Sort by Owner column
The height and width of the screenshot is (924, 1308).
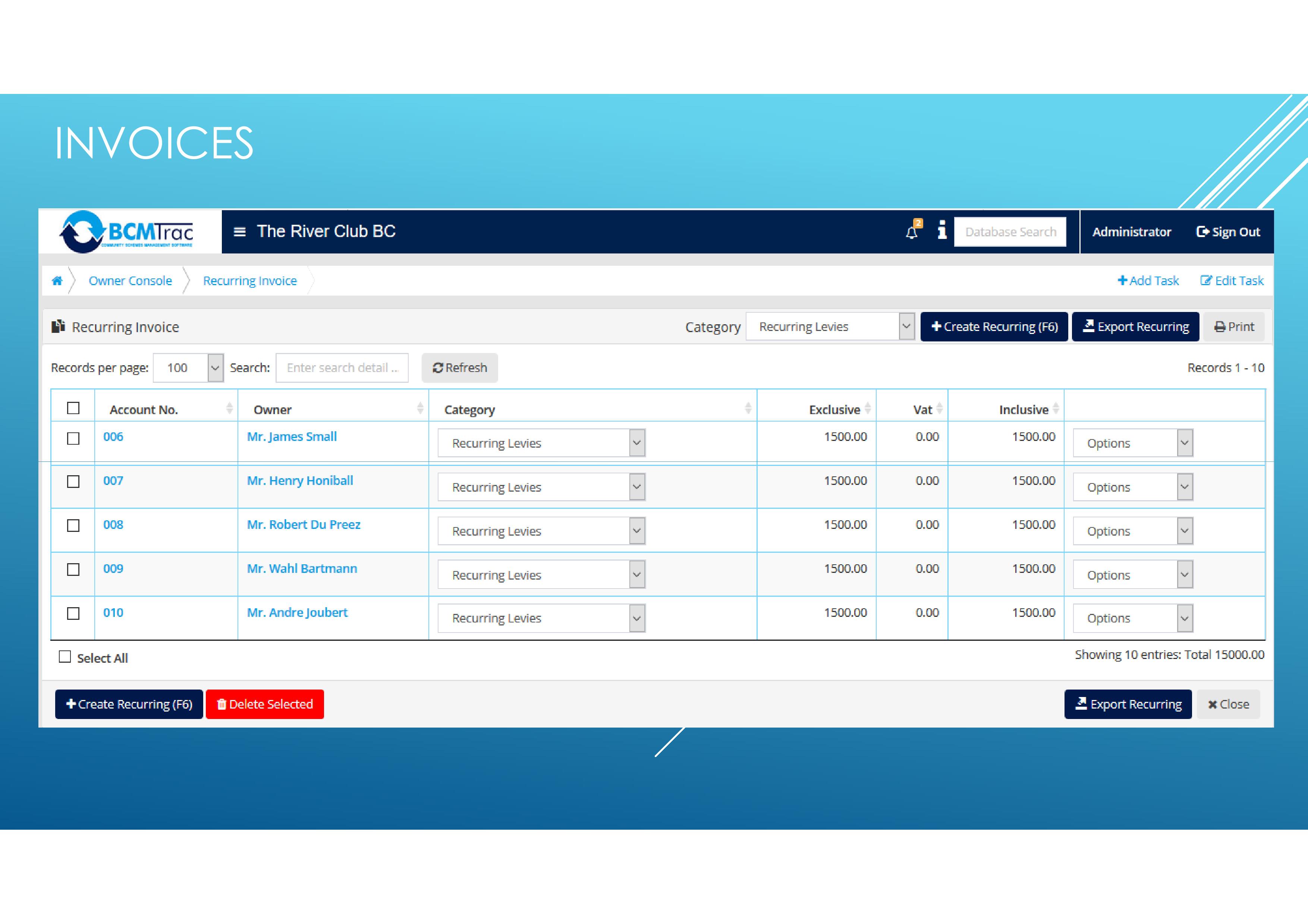[420, 408]
